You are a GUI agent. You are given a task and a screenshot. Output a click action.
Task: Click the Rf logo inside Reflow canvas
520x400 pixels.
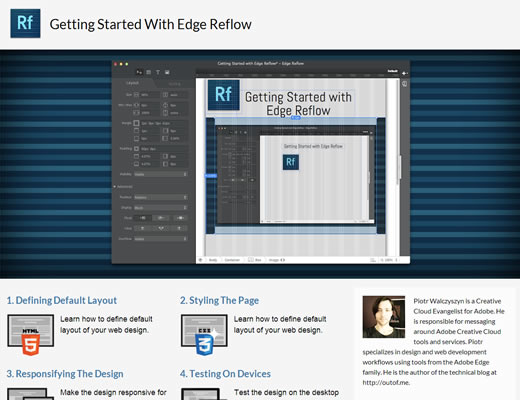(x=224, y=95)
